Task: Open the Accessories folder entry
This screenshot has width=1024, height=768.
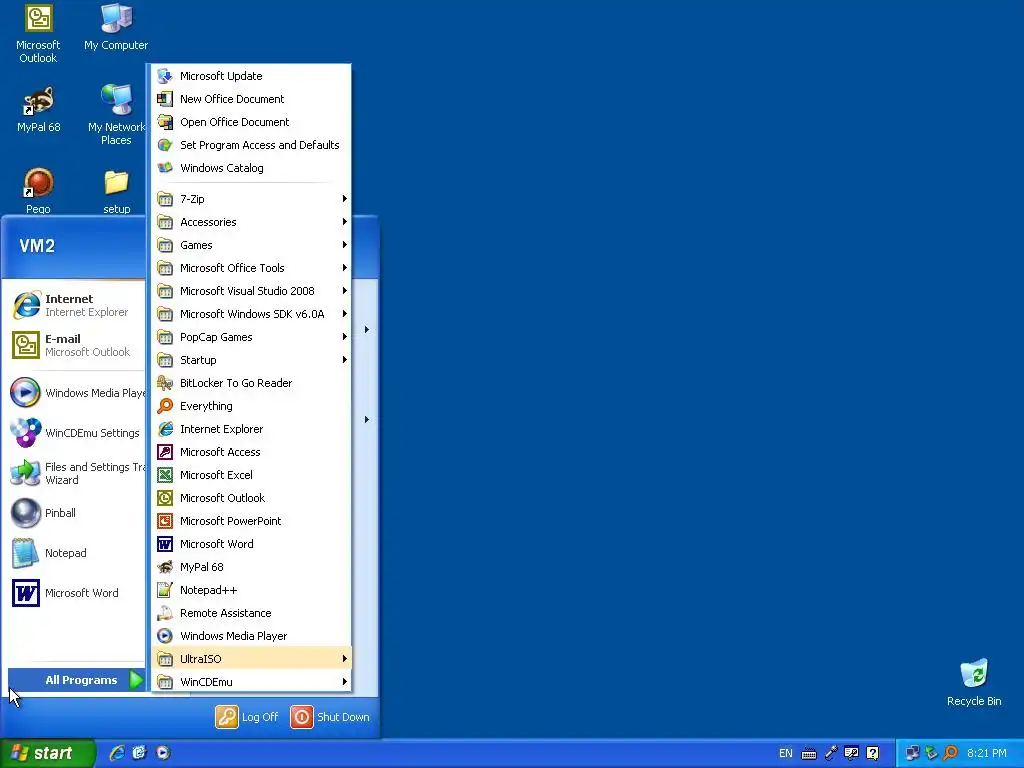Action: pyautogui.click(x=251, y=222)
